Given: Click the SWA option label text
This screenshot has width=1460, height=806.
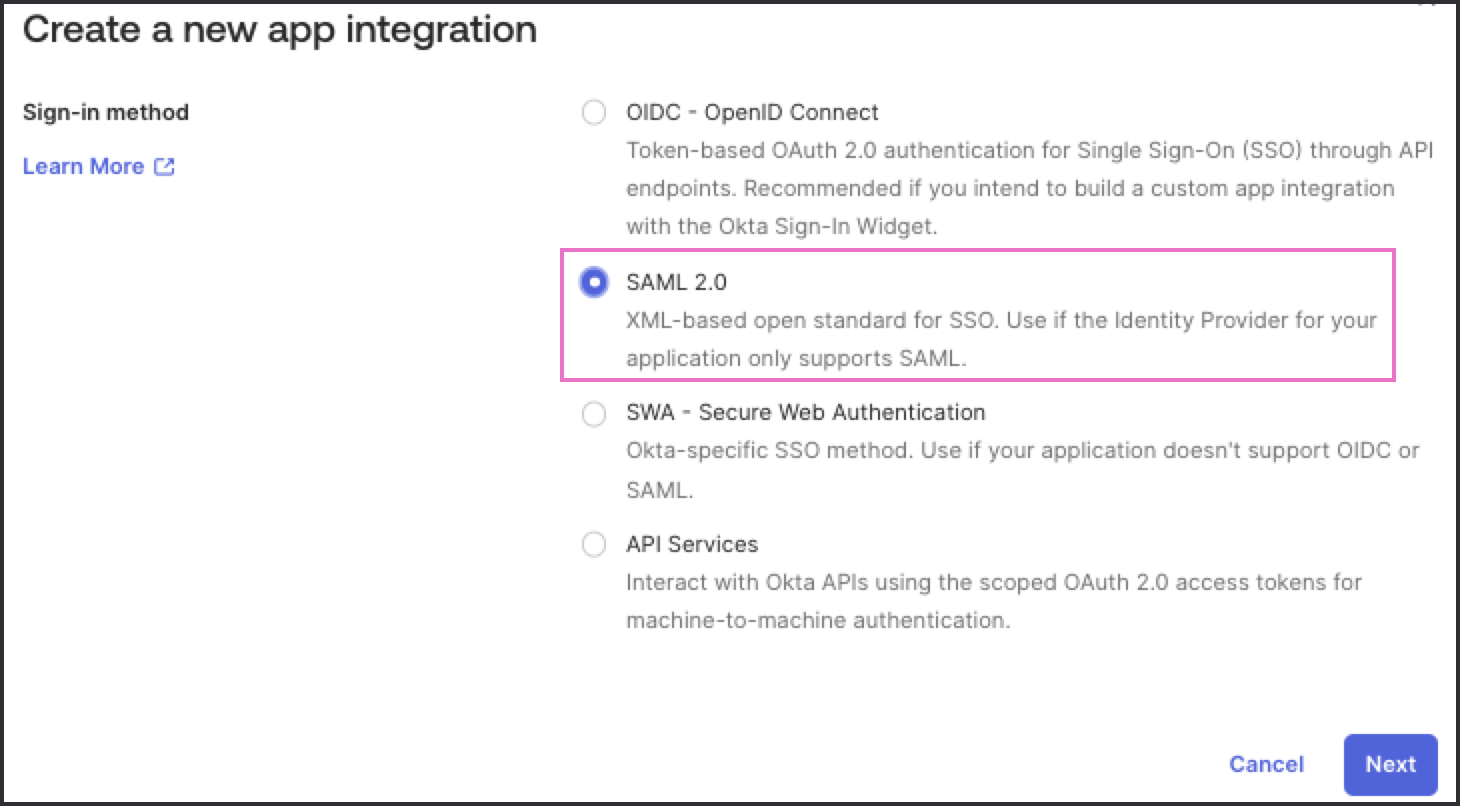Looking at the screenshot, I should click(805, 413).
